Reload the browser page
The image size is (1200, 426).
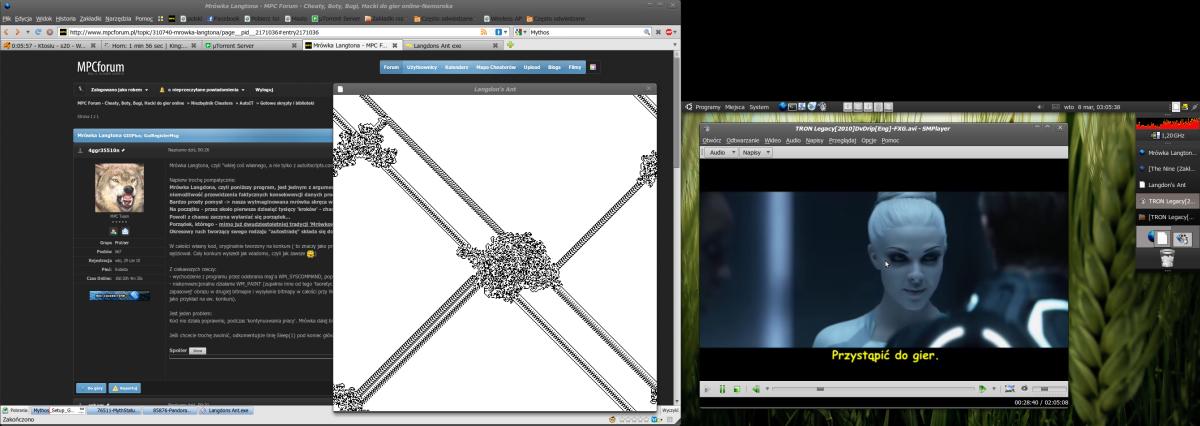point(38,32)
